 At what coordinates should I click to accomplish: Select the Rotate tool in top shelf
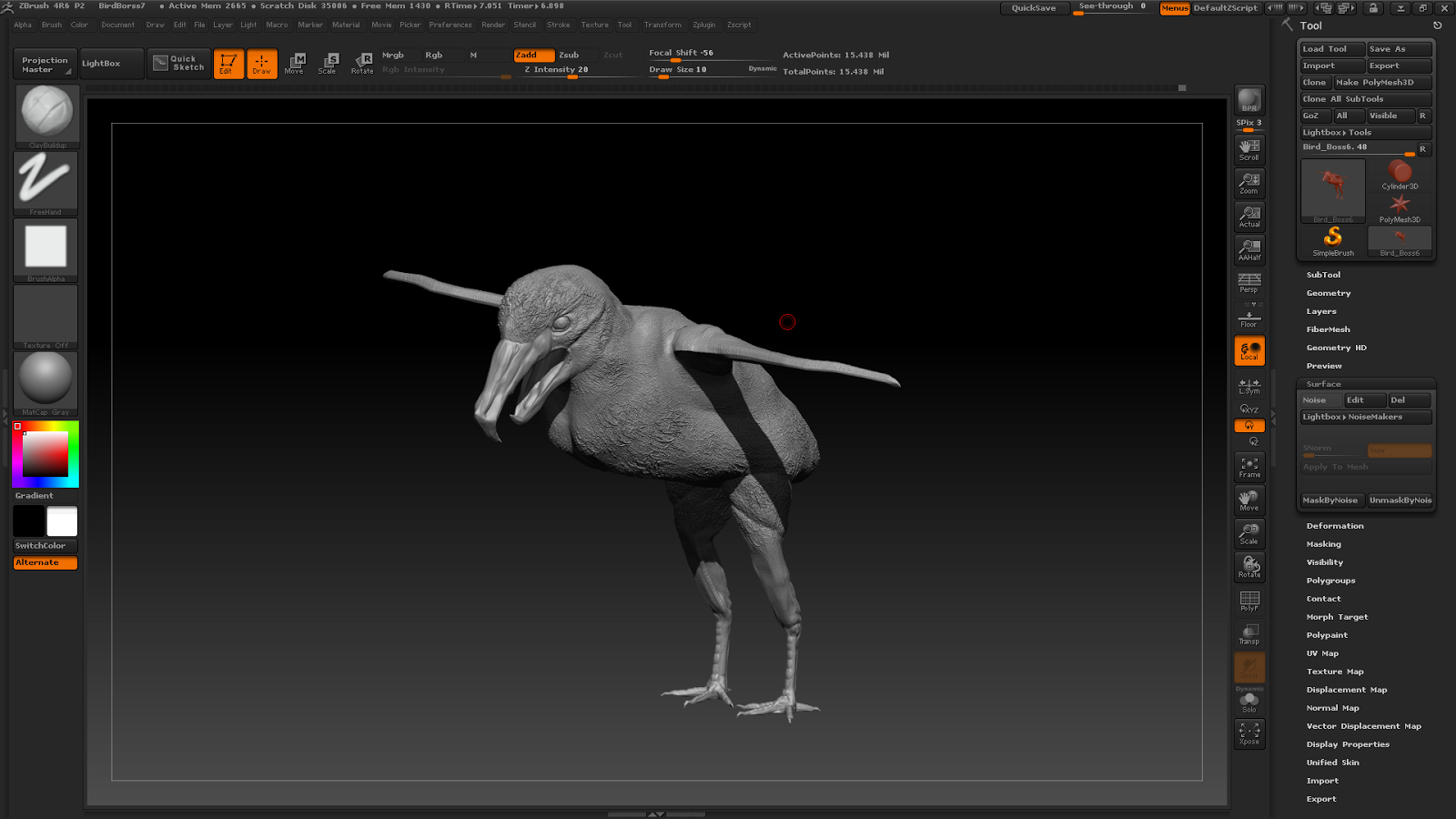tap(362, 63)
